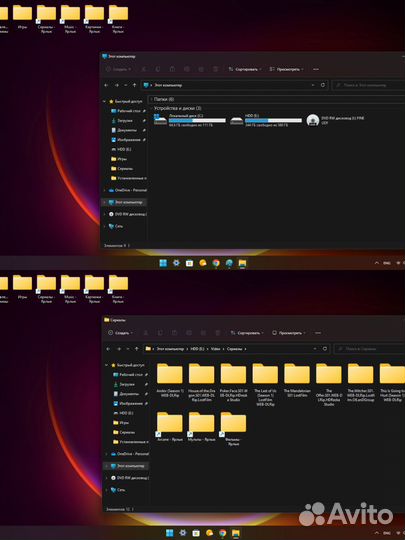Click Delete trash icon in Сериалы window
This screenshot has height=540, width=405.
click(x=218, y=333)
